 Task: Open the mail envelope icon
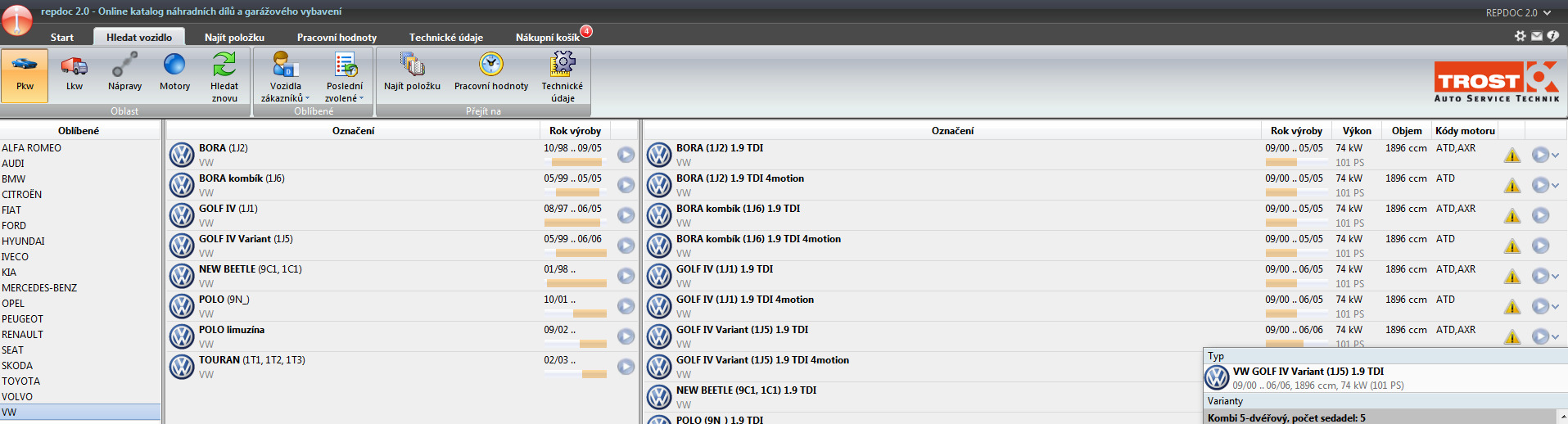point(1537,36)
